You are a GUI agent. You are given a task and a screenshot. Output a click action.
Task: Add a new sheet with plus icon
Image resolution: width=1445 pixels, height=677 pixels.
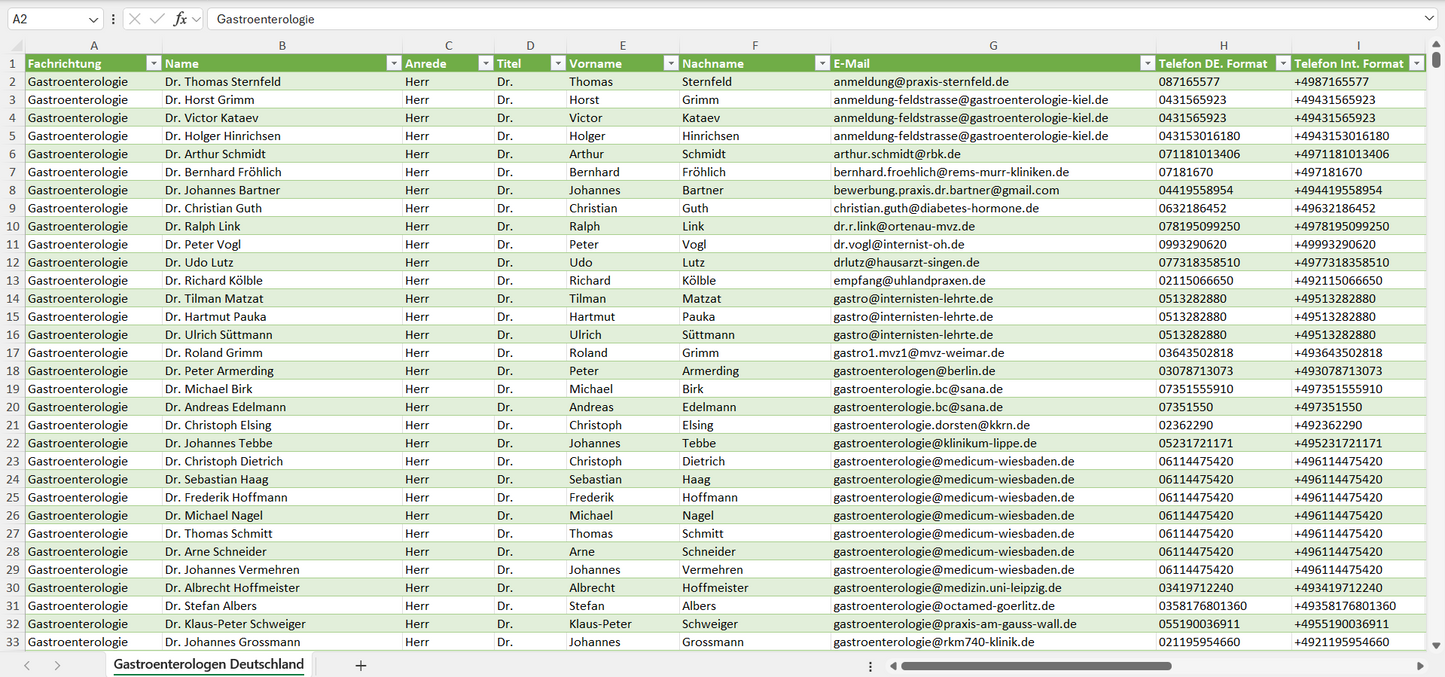click(361, 665)
